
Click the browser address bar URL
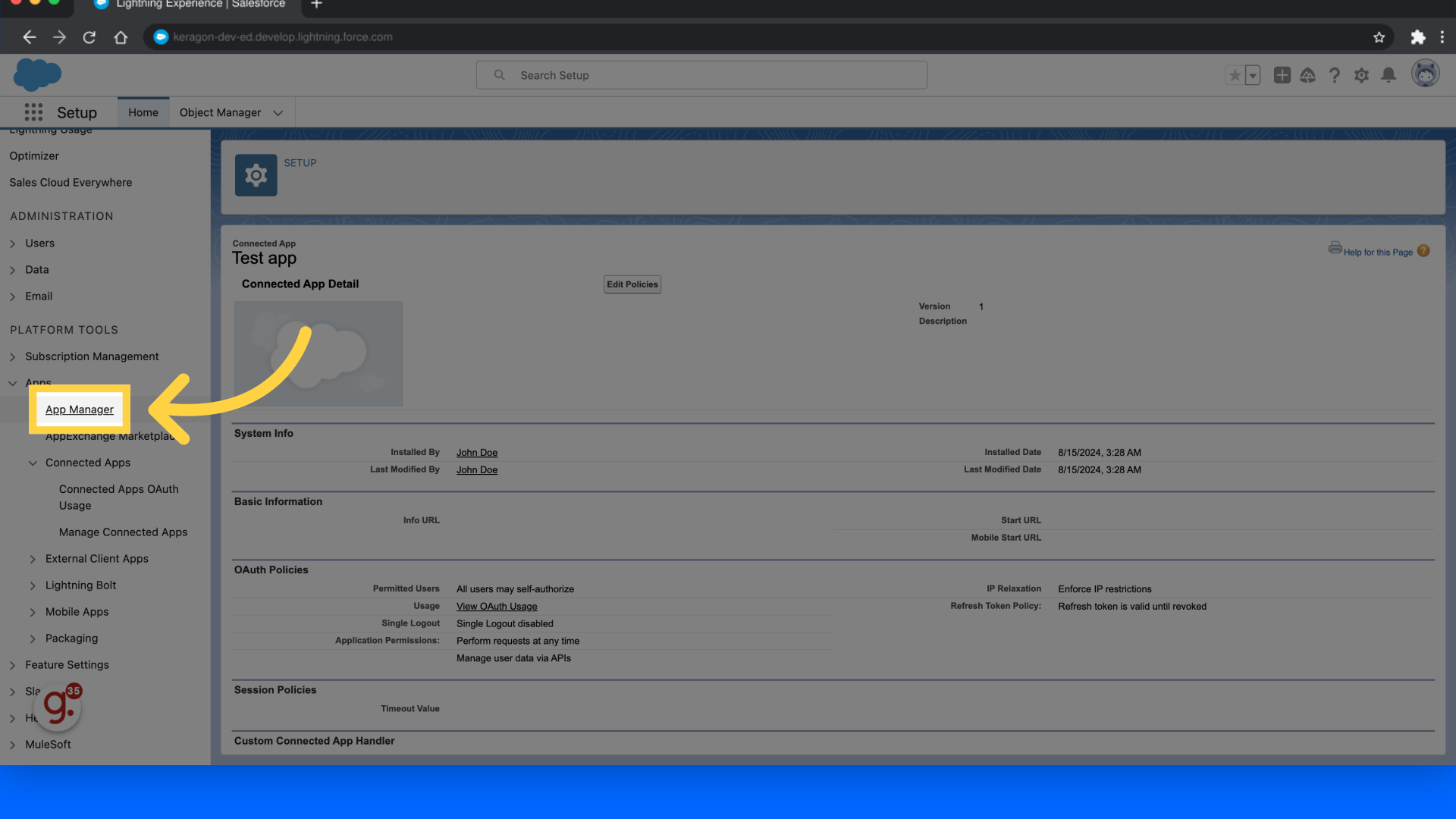(x=282, y=36)
